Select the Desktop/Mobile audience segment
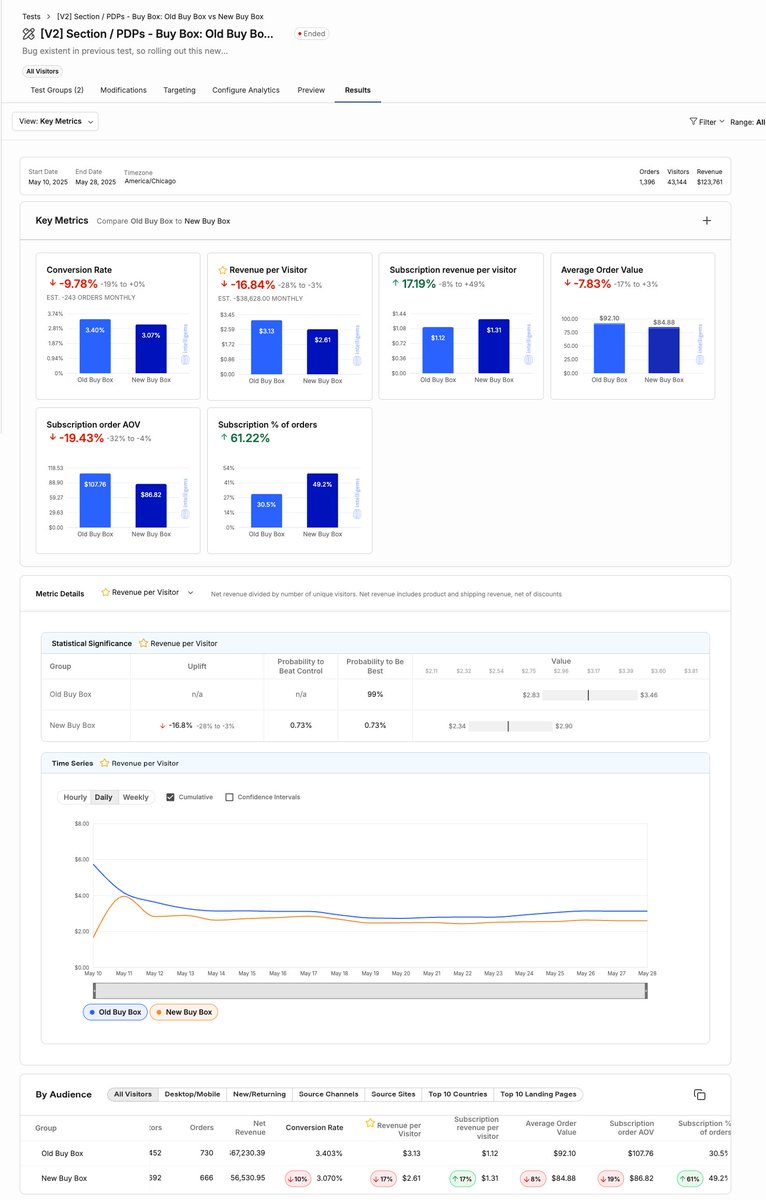Viewport: 766px width, 1200px height. 192,1094
